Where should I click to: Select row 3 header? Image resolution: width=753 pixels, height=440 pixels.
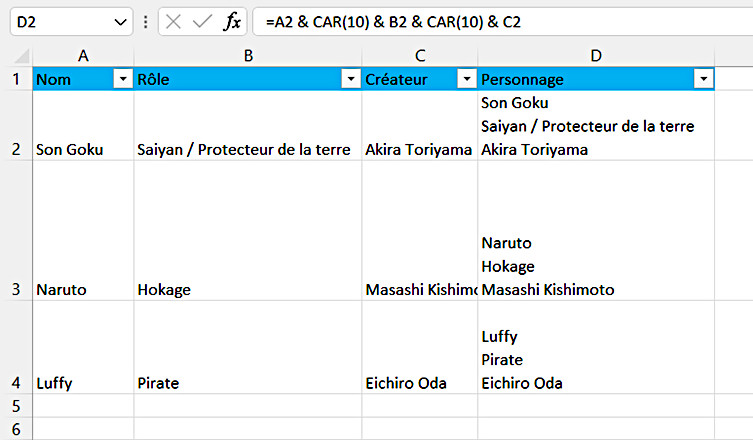pos(16,290)
